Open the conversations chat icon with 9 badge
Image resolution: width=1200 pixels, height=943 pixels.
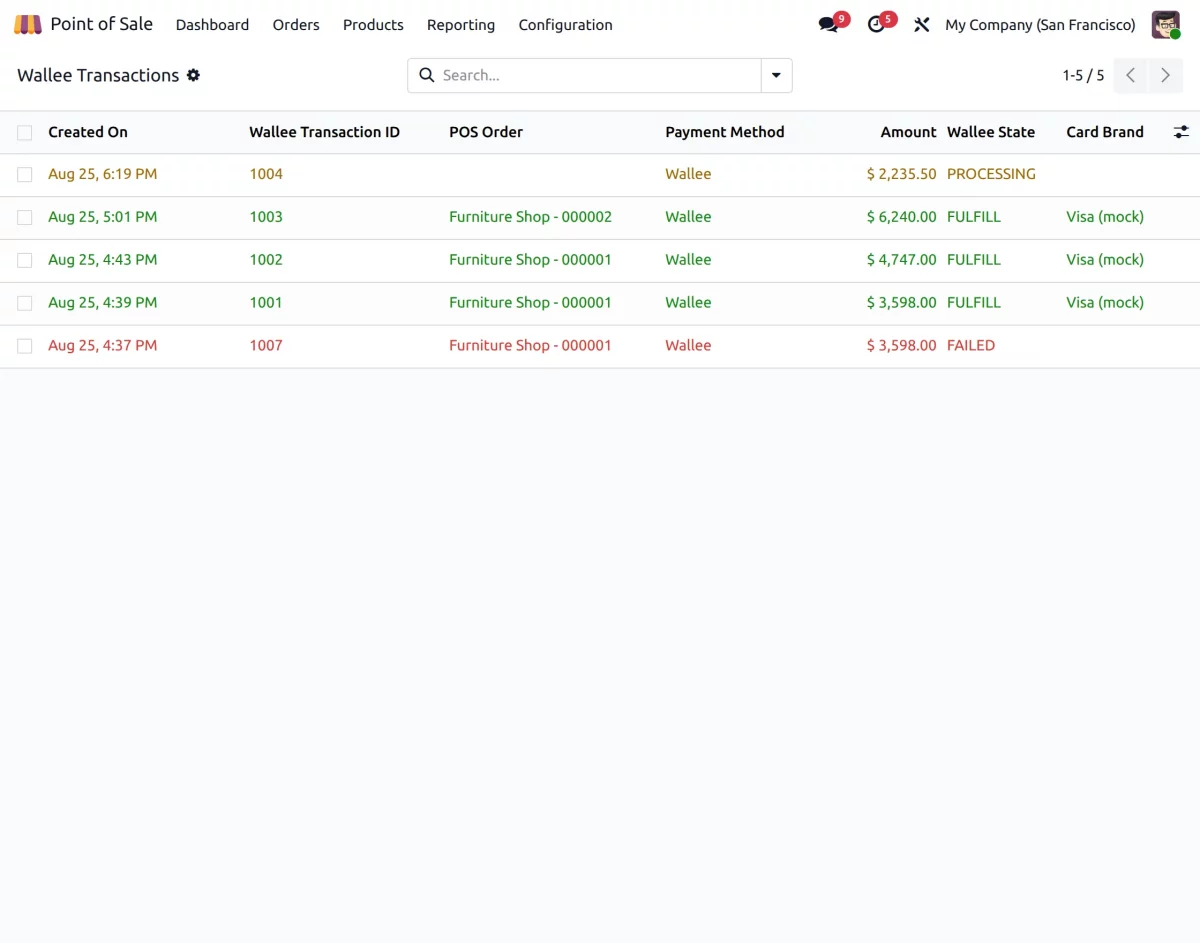click(828, 24)
